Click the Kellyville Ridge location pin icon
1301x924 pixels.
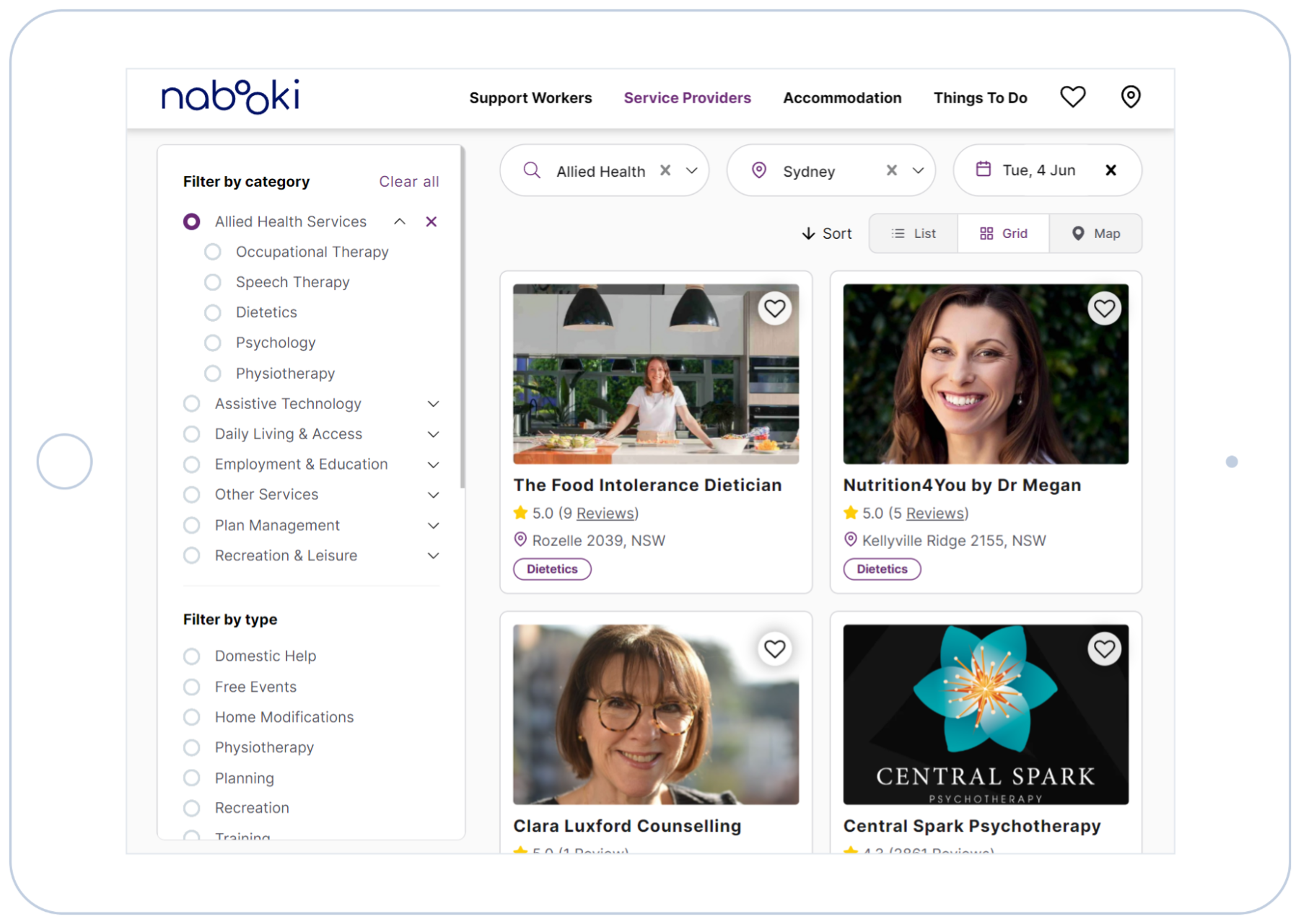click(851, 540)
